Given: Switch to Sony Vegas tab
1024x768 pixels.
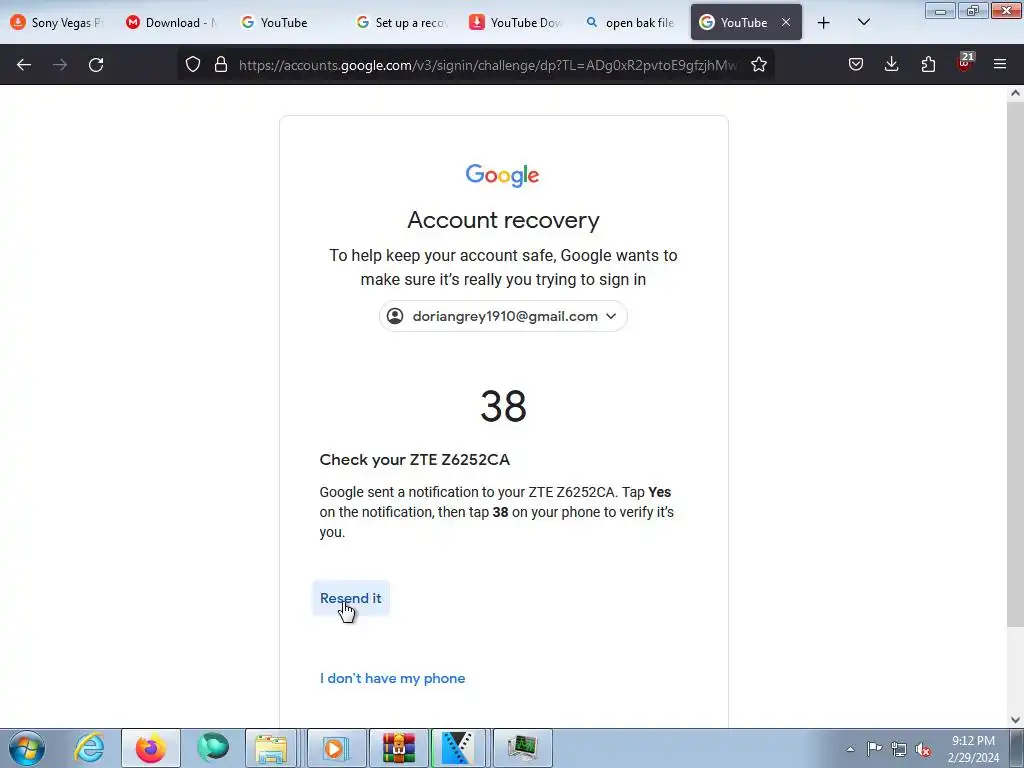Looking at the screenshot, I should click(x=58, y=23).
